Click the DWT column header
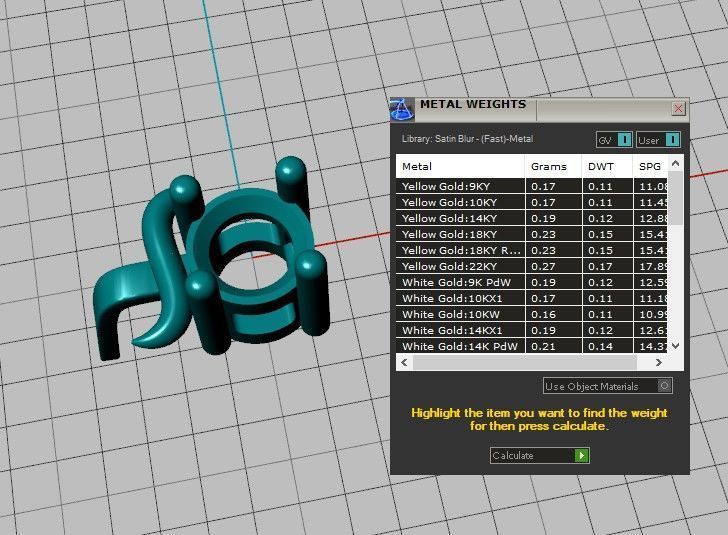 (x=607, y=166)
